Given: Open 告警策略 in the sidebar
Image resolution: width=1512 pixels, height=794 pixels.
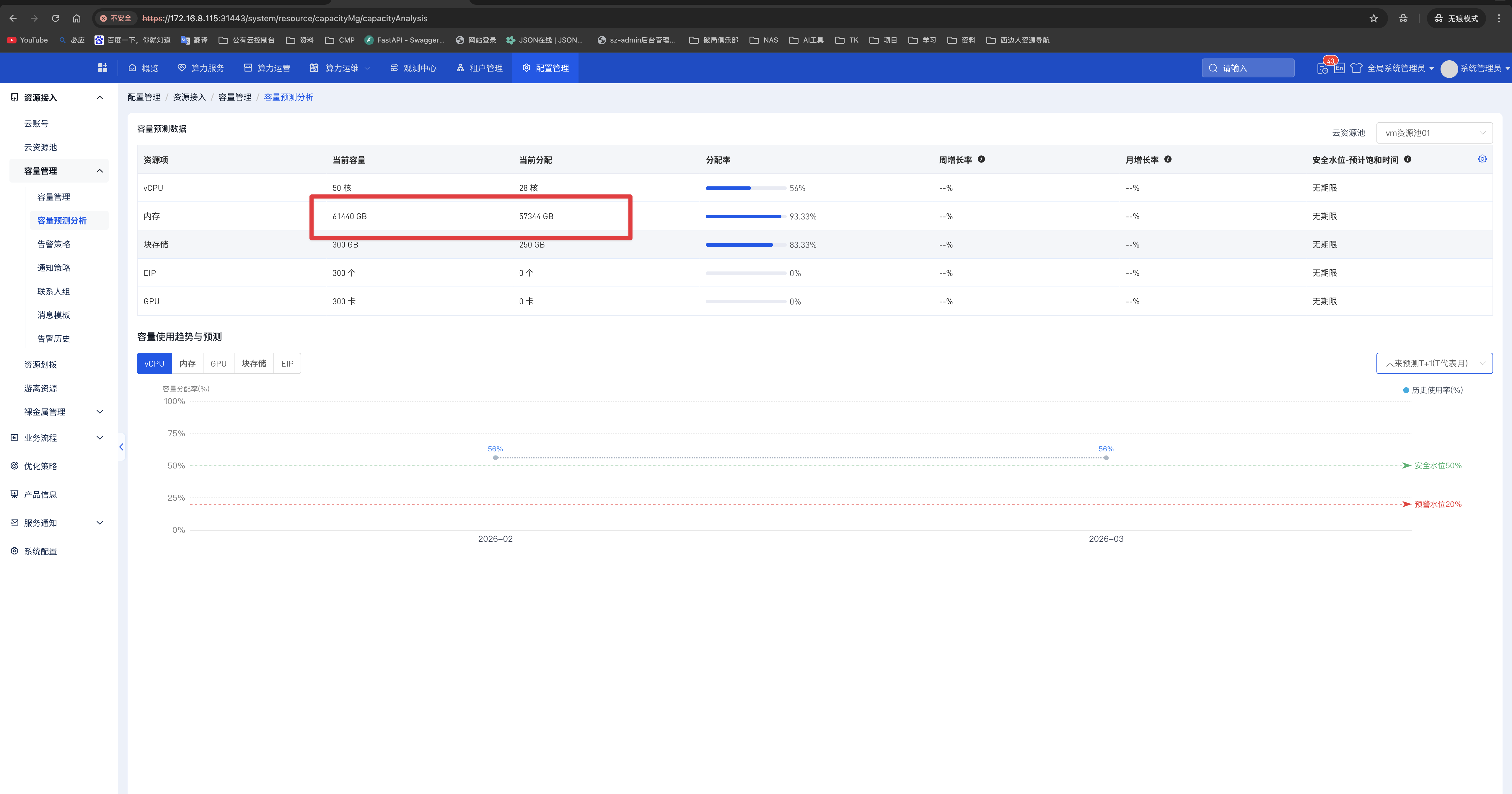Looking at the screenshot, I should (x=53, y=244).
